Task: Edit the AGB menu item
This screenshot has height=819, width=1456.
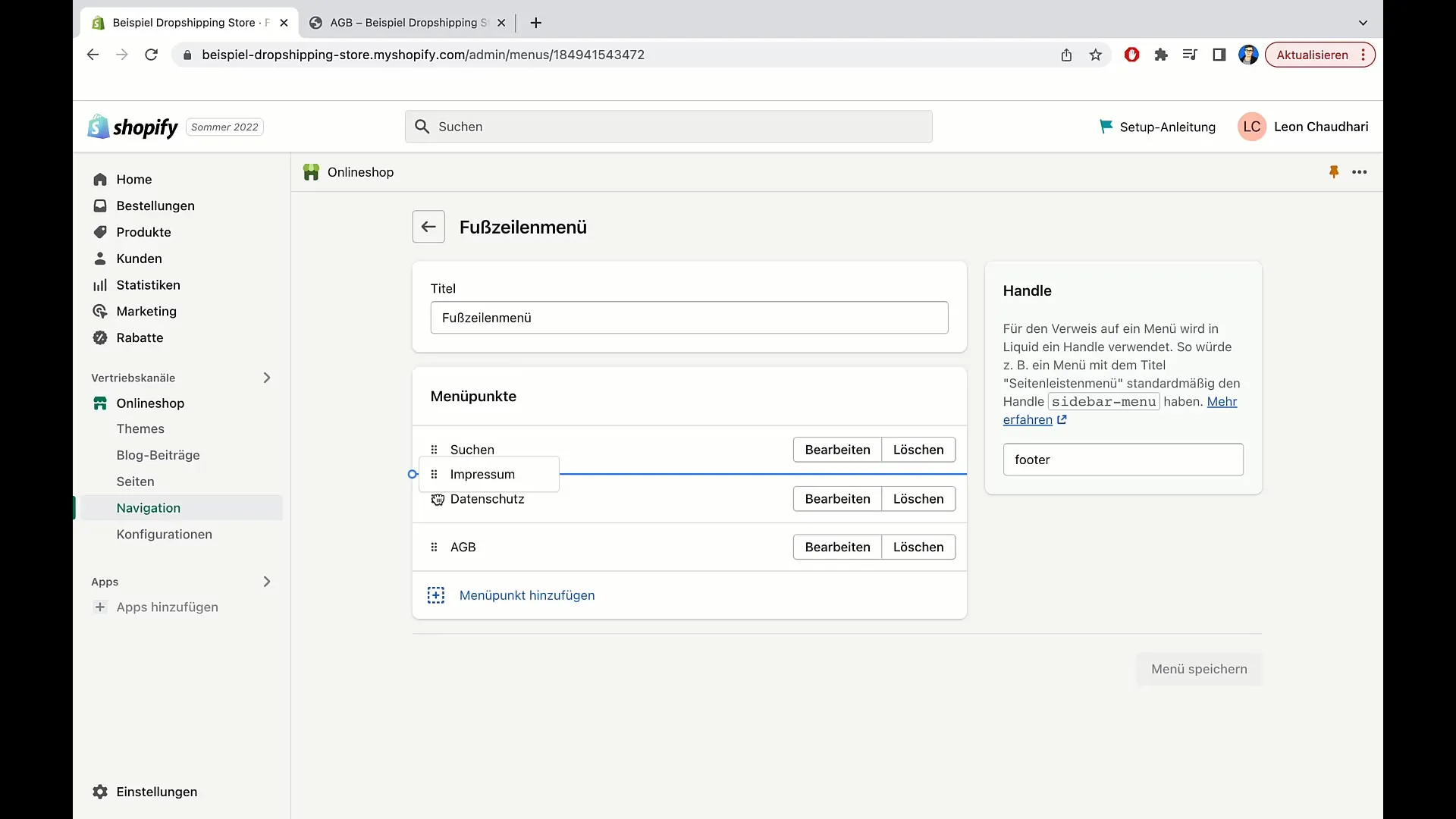Action: (x=837, y=547)
